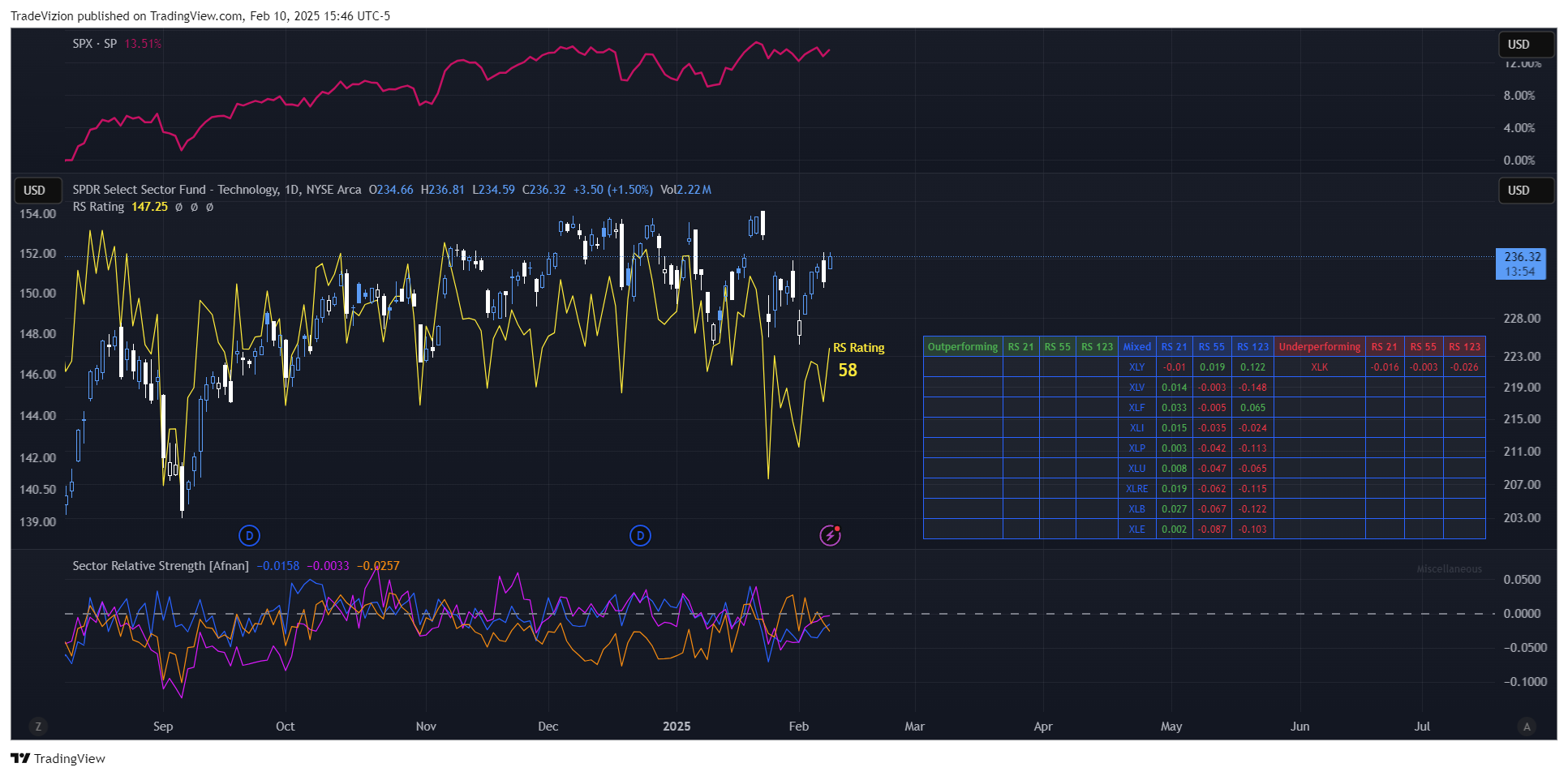The width and height of the screenshot is (1568, 776).
Task: Click the XLK RS 123 value -0.026
Action: coord(1465,367)
